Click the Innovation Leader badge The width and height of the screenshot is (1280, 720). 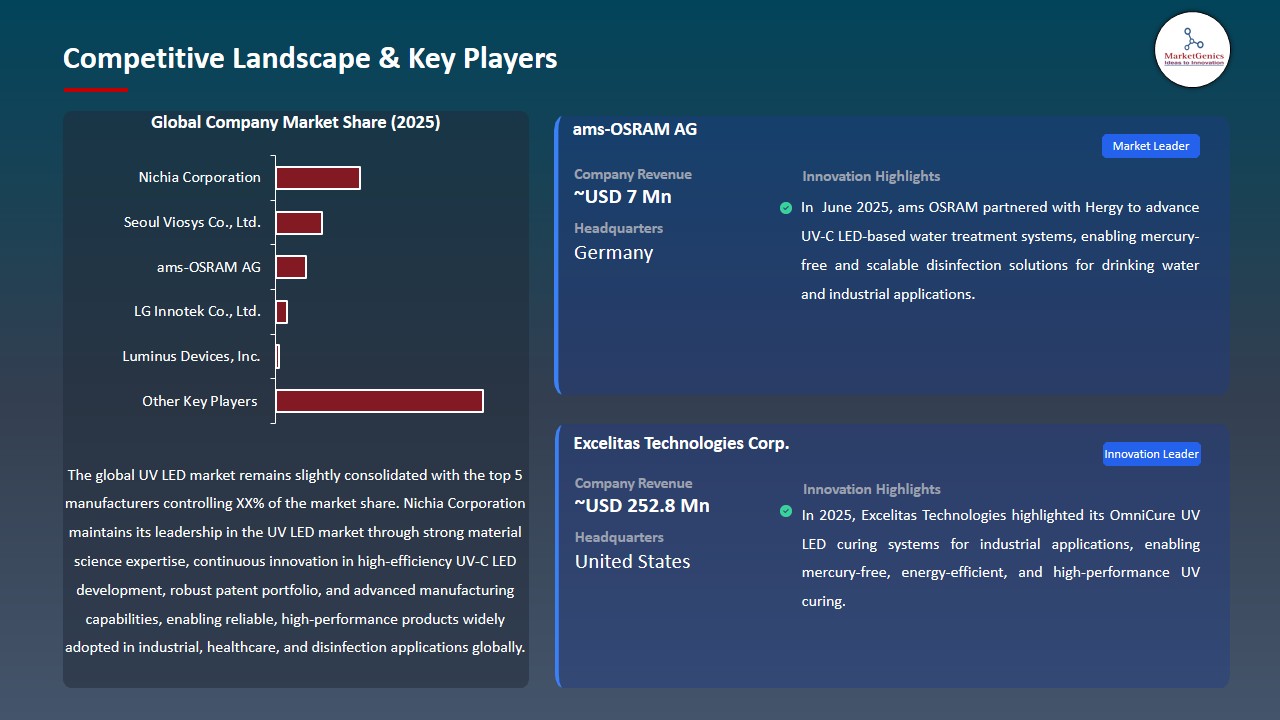tap(1151, 454)
